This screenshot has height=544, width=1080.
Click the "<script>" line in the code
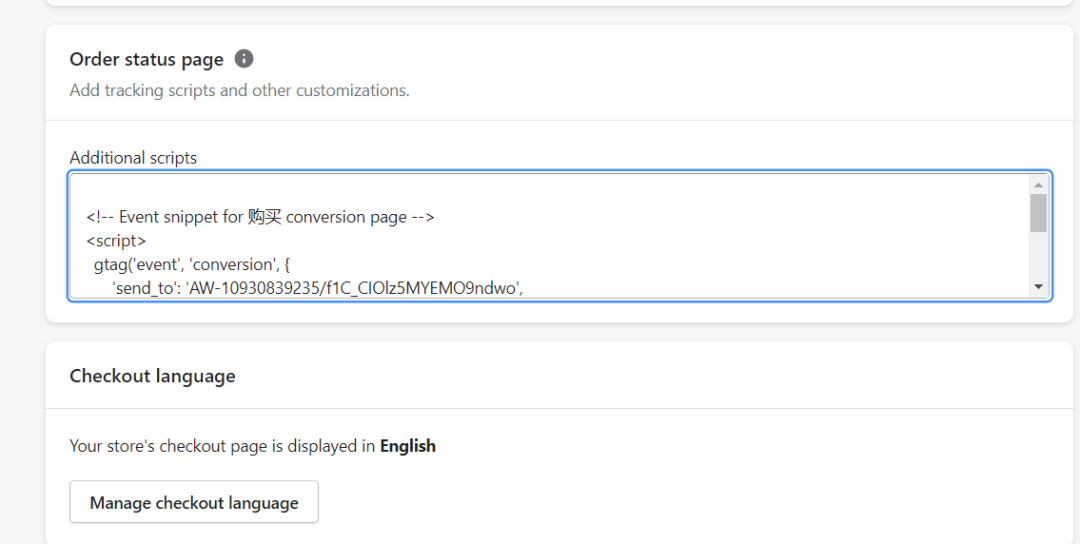116,241
